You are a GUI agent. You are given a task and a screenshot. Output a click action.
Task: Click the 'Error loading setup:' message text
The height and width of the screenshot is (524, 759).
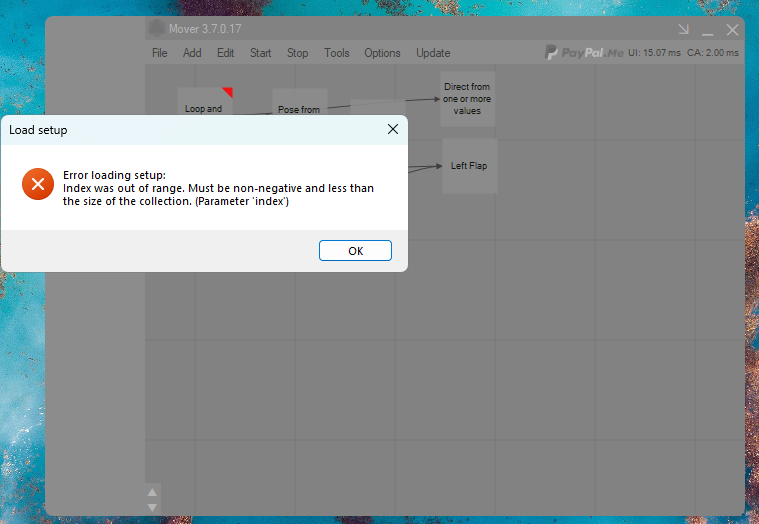click(114, 175)
